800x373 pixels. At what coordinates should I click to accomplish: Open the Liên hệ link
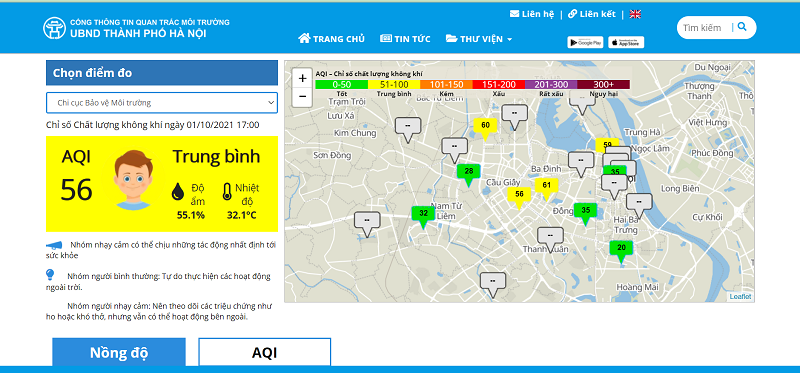click(532, 14)
